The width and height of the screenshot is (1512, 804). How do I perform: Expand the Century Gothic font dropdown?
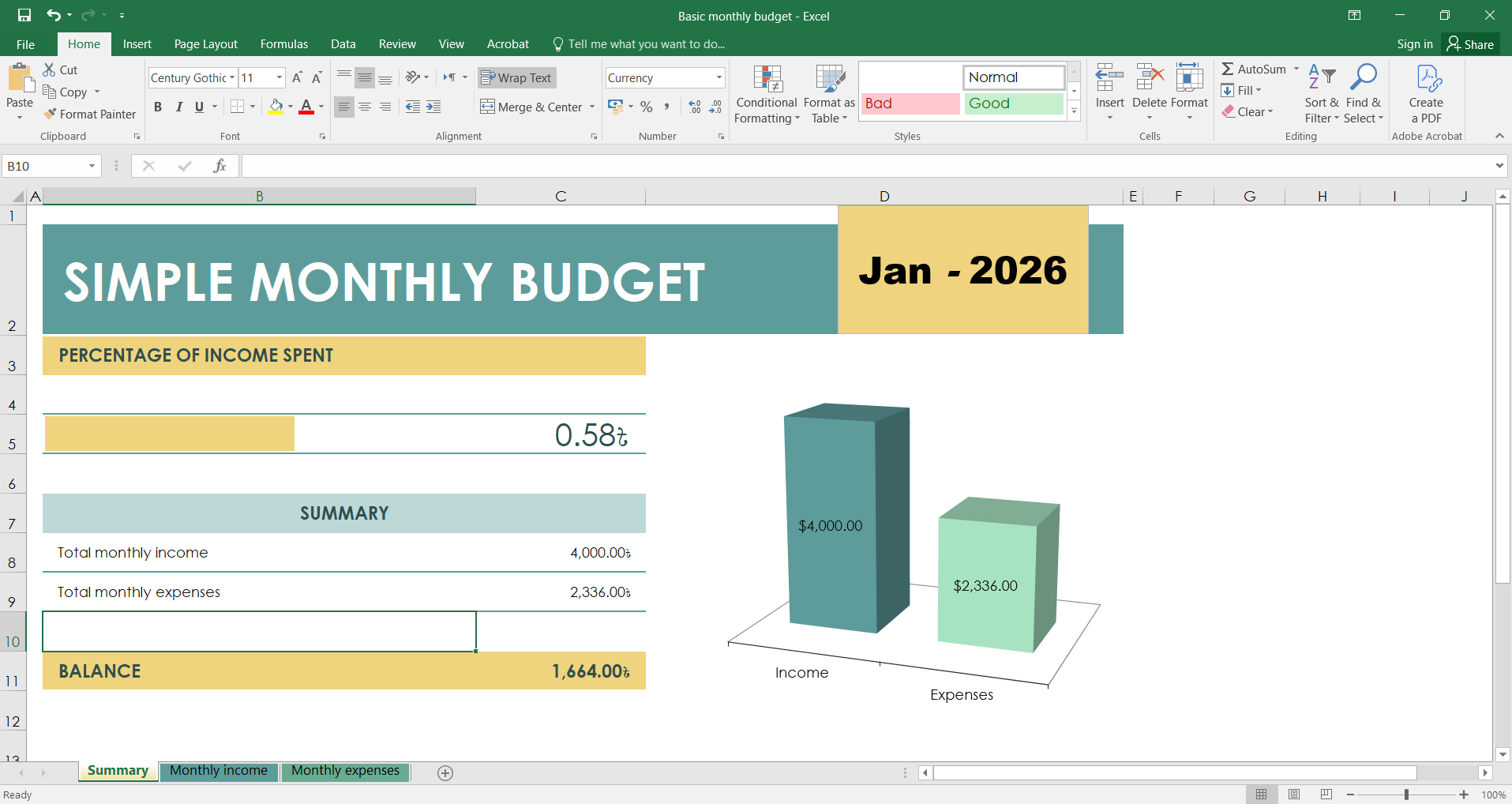click(x=232, y=77)
